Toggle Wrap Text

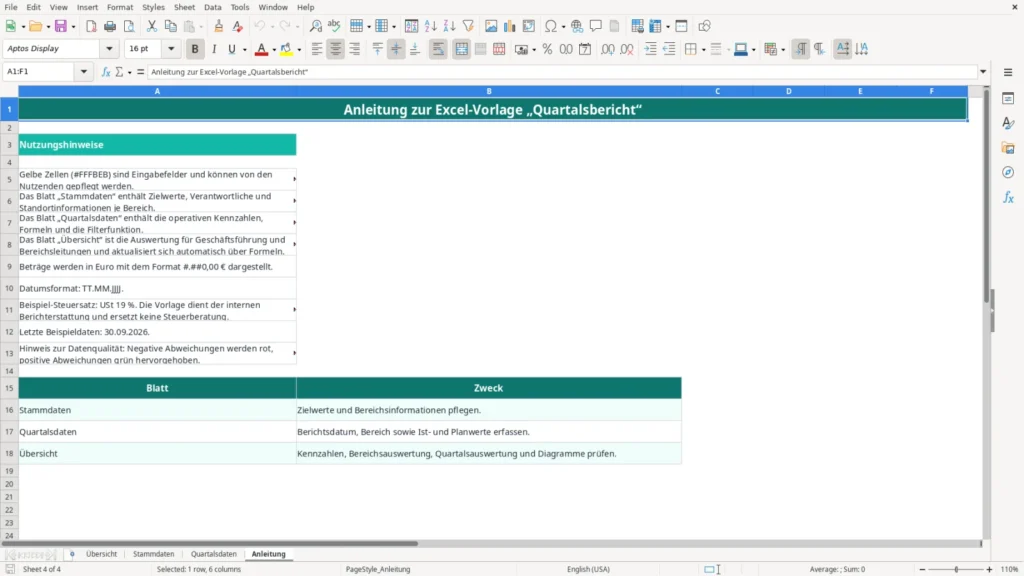pos(438,49)
